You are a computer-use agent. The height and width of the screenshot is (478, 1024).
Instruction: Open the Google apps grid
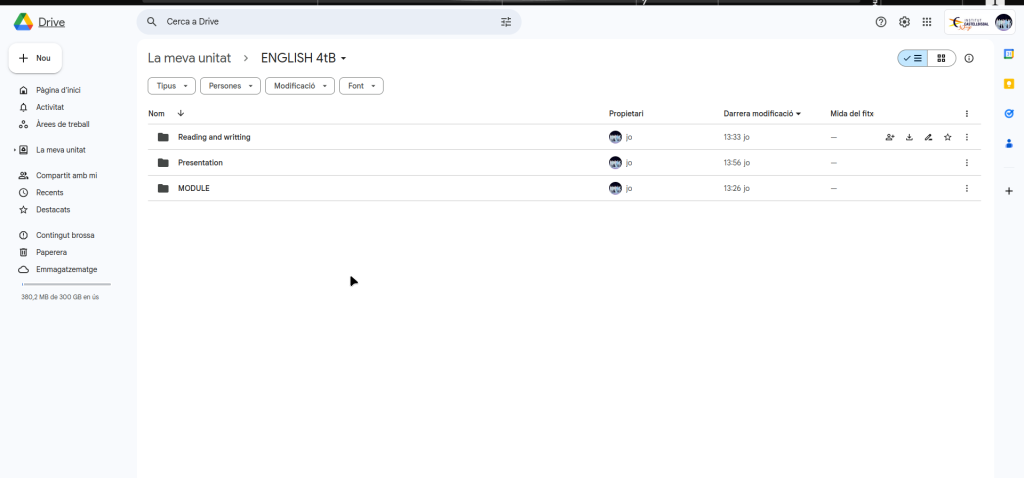pos(927,22)
